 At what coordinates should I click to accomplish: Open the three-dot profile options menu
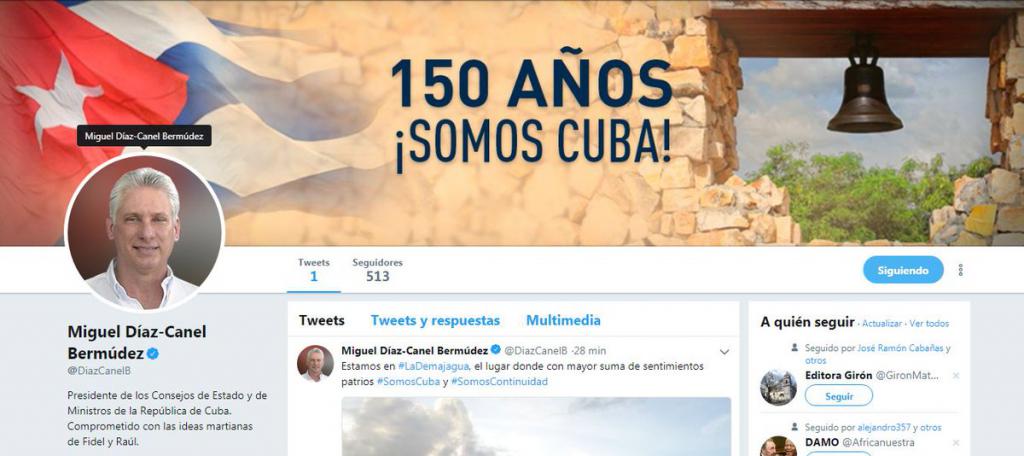coord(960,270)
